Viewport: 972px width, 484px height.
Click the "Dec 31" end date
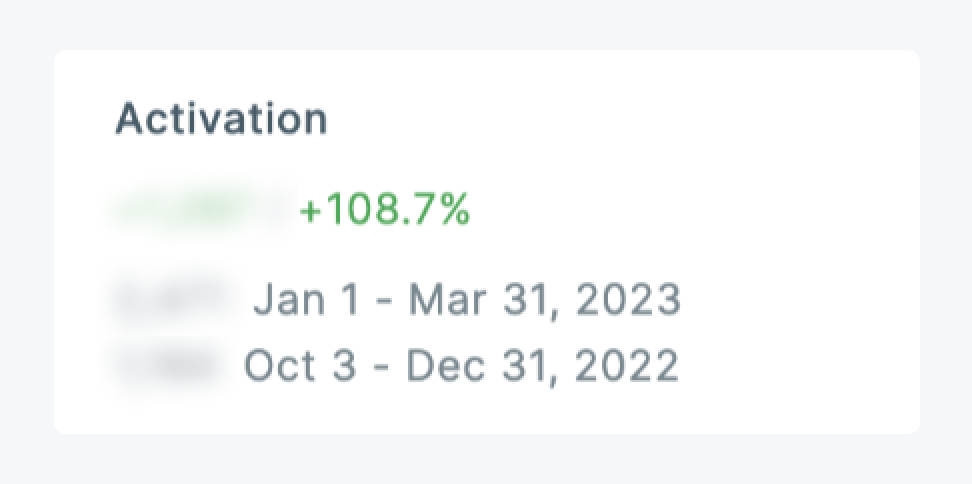tap(467, 366)
